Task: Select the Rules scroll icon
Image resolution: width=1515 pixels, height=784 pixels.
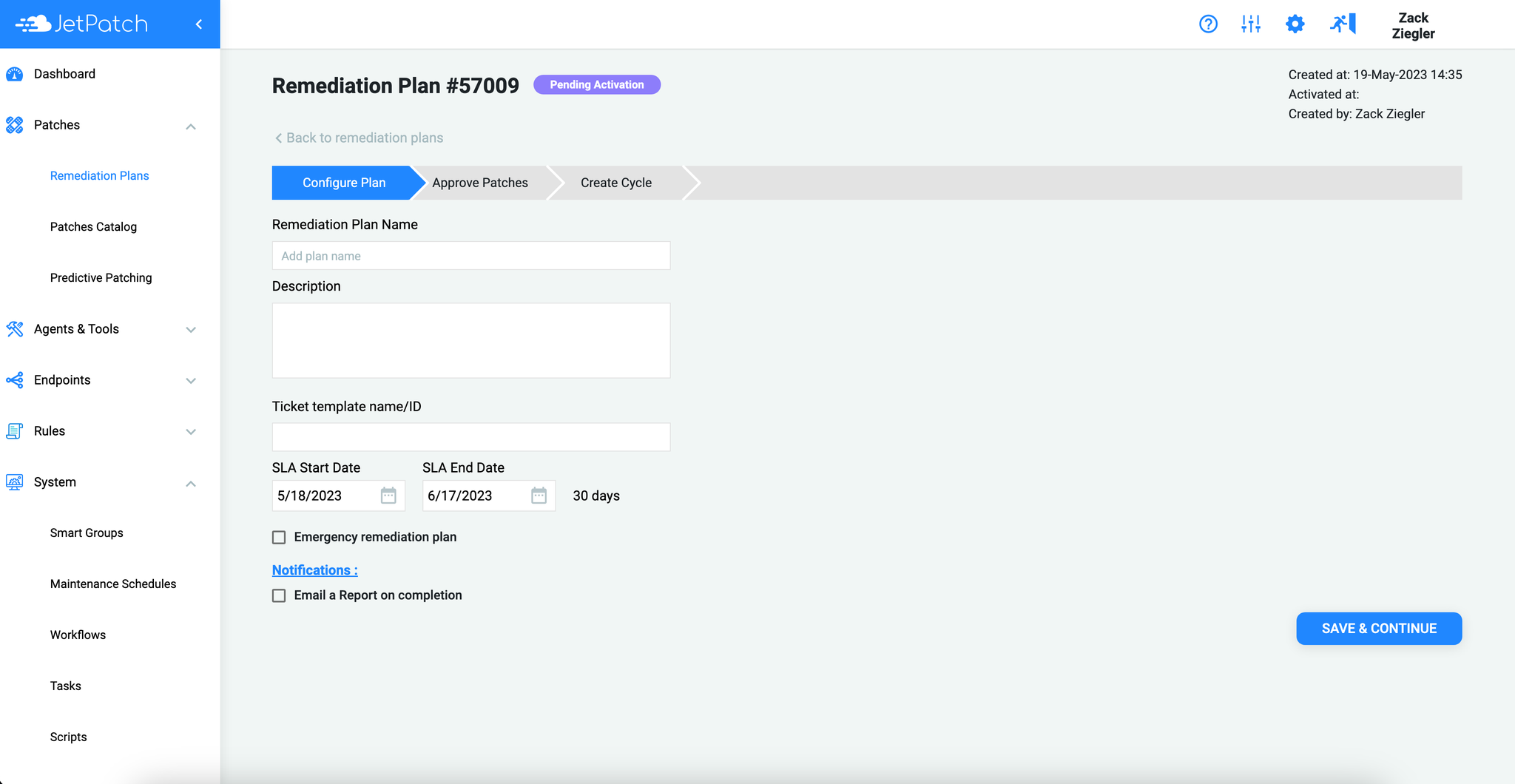Action: point(15,430)
